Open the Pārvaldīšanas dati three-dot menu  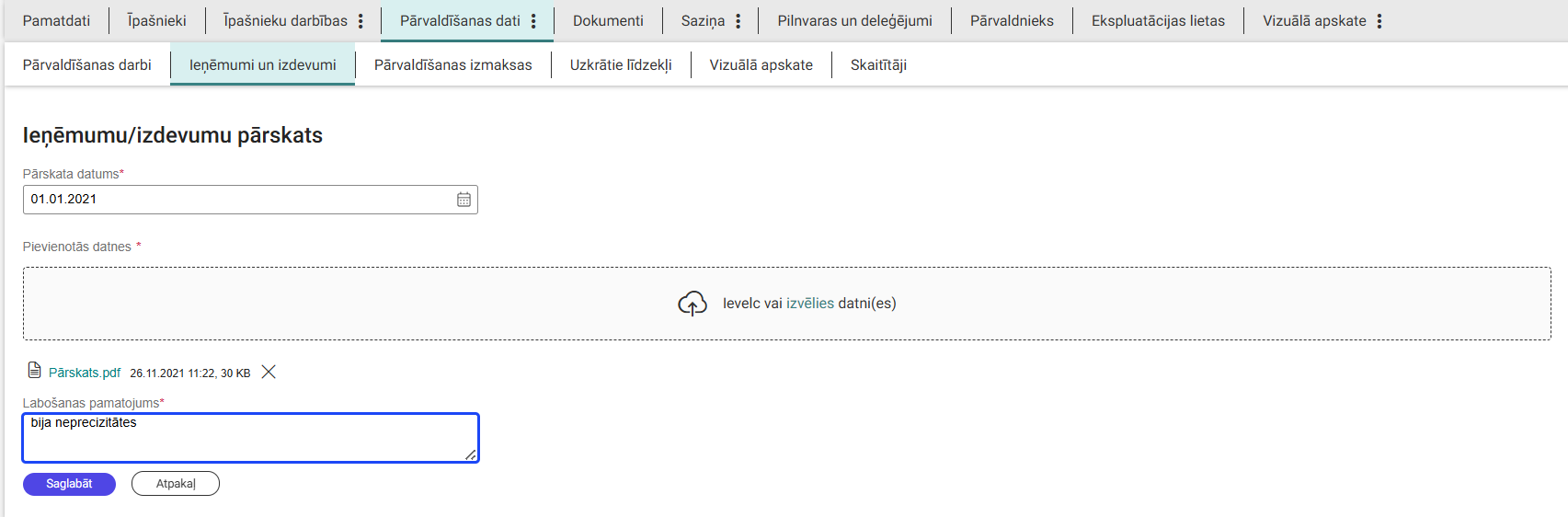click(533, 21)
